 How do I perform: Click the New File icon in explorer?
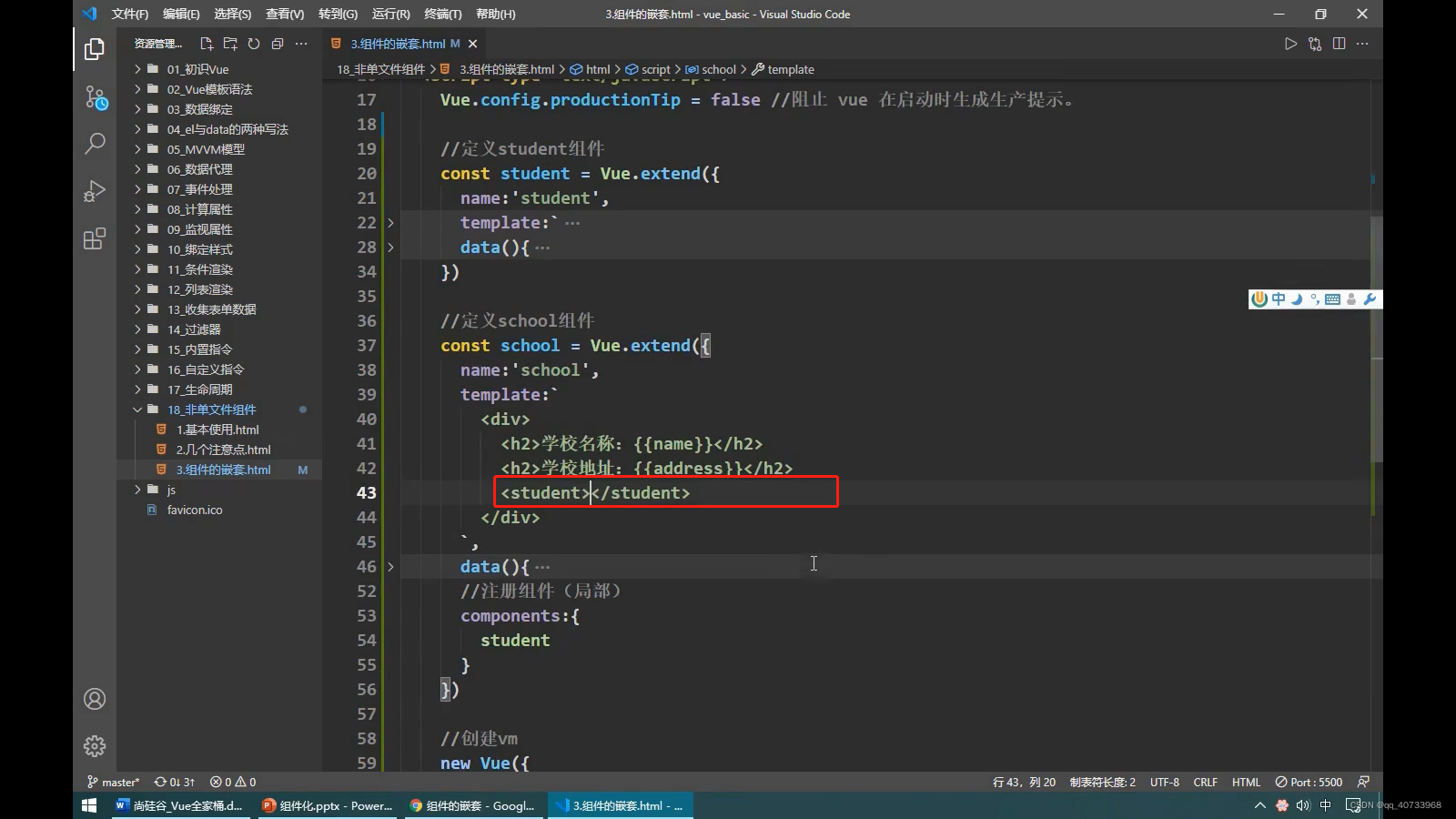[x=207, y=44]
